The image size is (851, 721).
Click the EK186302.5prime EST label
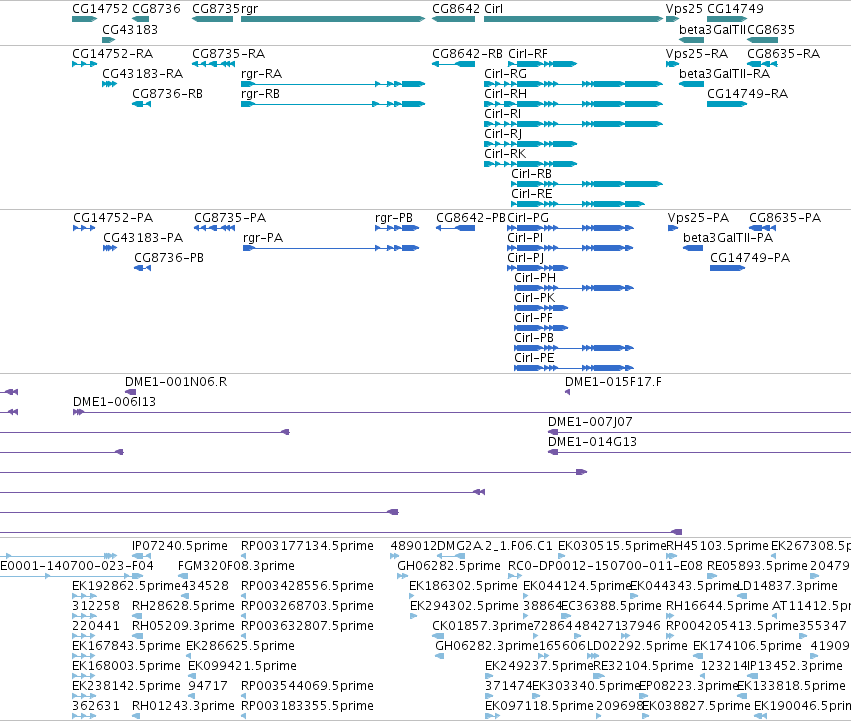pos(463,586)
